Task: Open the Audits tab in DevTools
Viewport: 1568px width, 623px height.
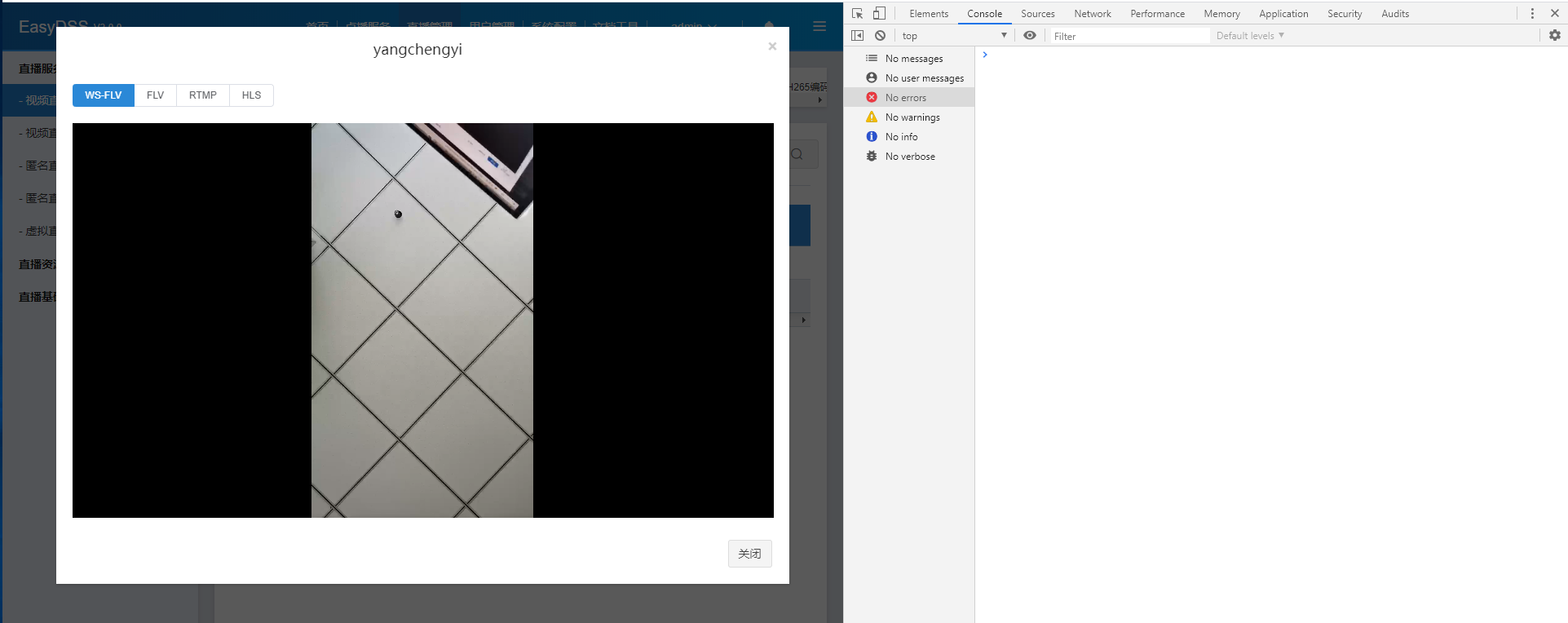Action: coord(1395,14)
